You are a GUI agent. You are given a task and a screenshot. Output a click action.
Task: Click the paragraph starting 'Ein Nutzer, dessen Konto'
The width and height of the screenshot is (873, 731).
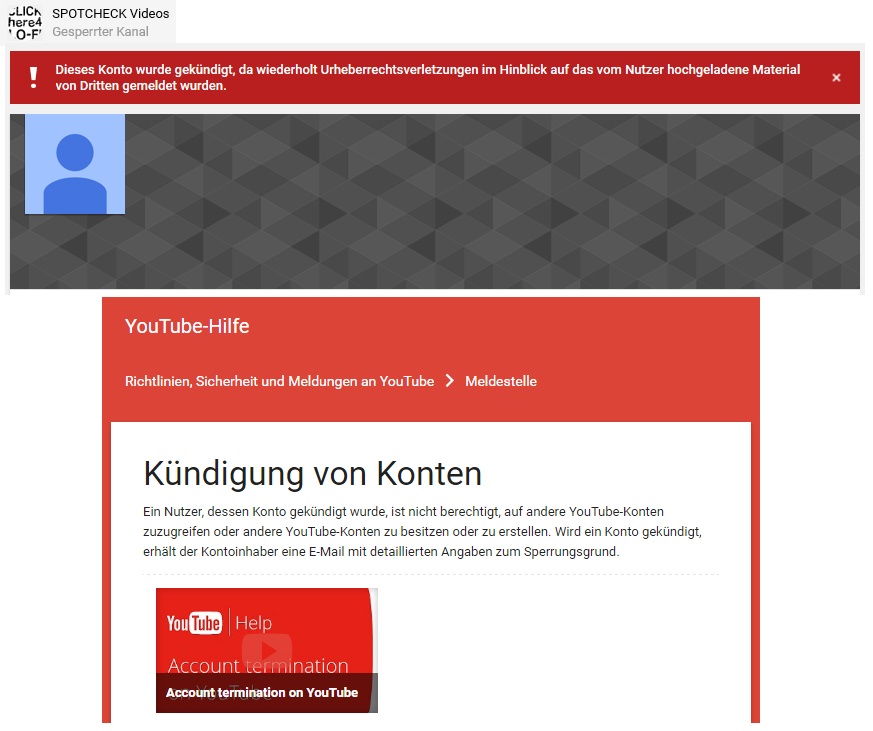pos(423,532)
